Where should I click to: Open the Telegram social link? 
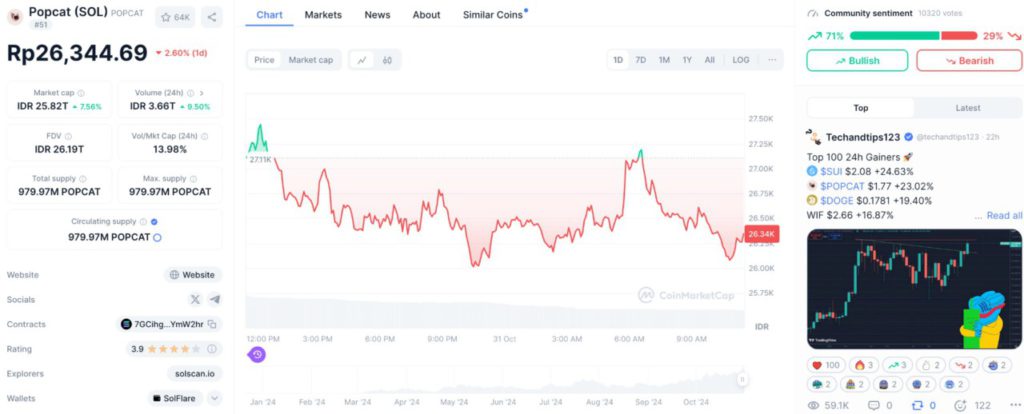point(214,299)
